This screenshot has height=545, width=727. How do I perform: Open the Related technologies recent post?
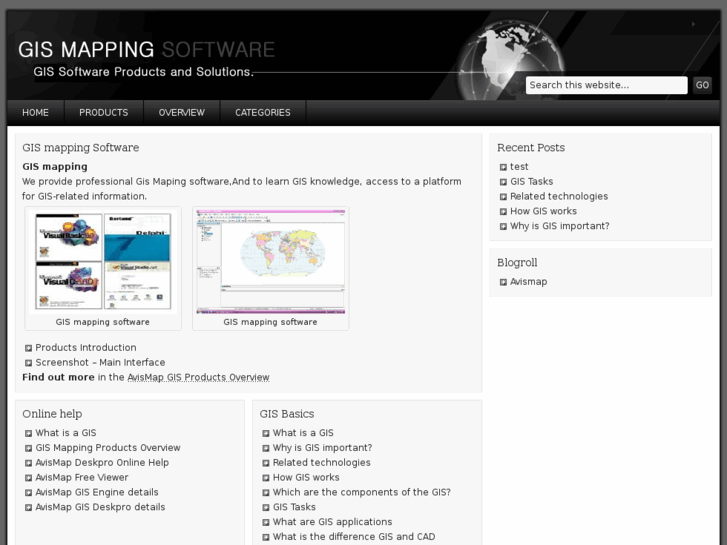(559, 197)
